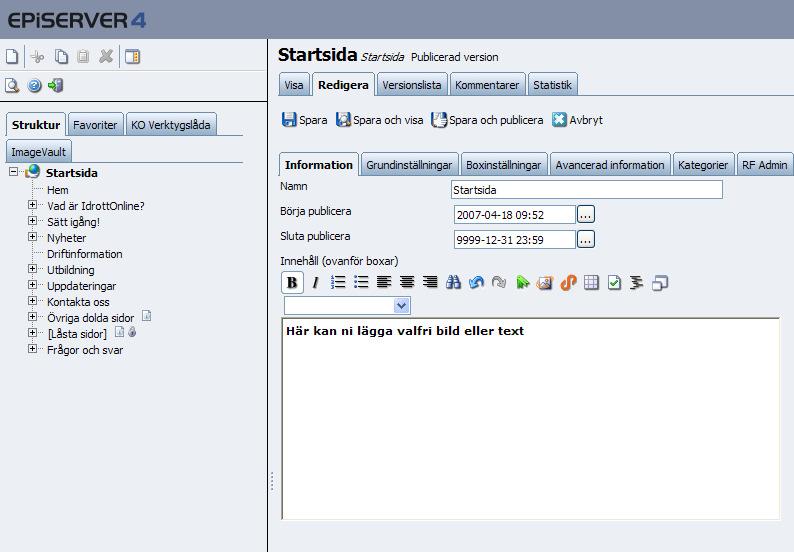Toggle bold formatting in the editor
This screenshot has width=794, height=552.
[x=292, y=283]
